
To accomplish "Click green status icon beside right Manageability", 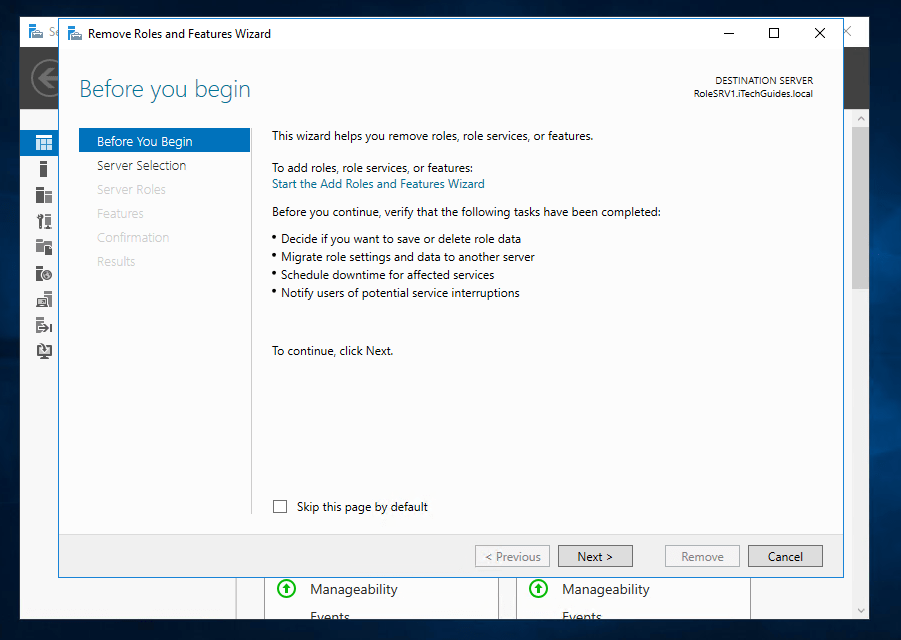I will click(539, 589).
